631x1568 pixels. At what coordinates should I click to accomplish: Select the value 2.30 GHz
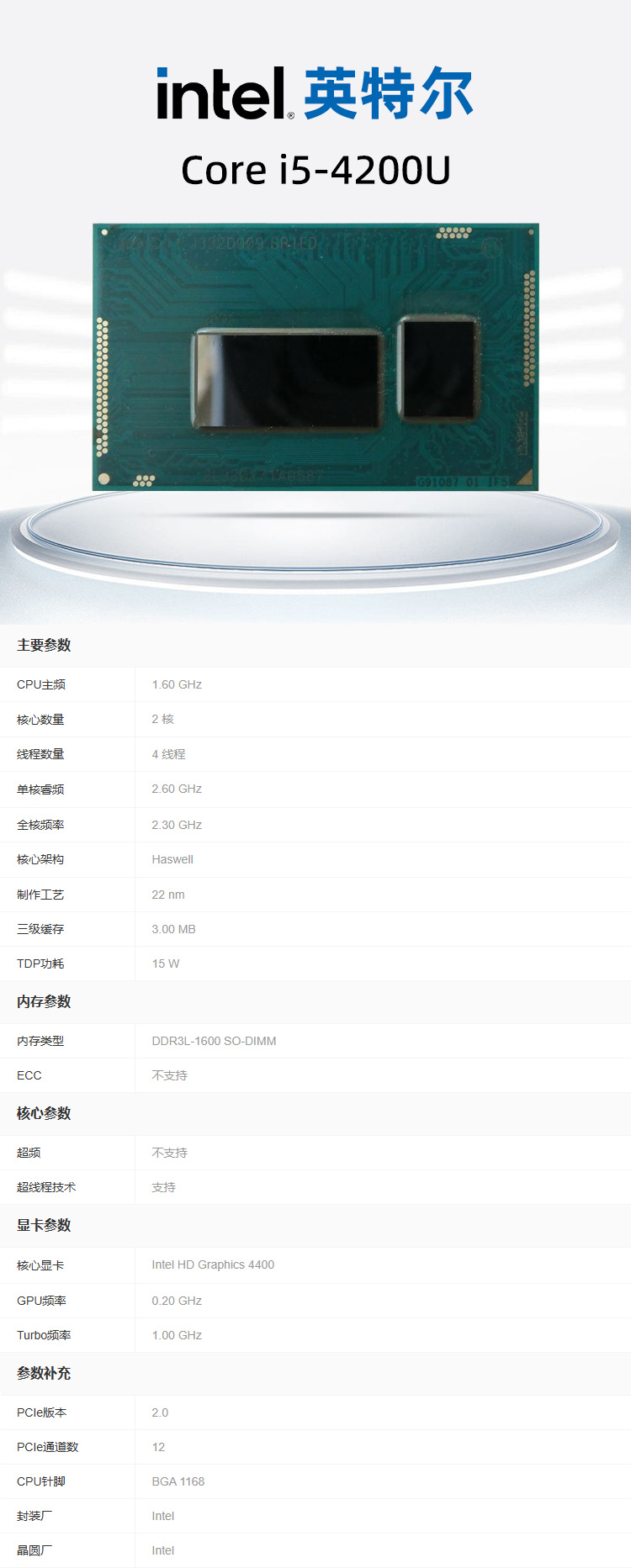click(177, 825)
